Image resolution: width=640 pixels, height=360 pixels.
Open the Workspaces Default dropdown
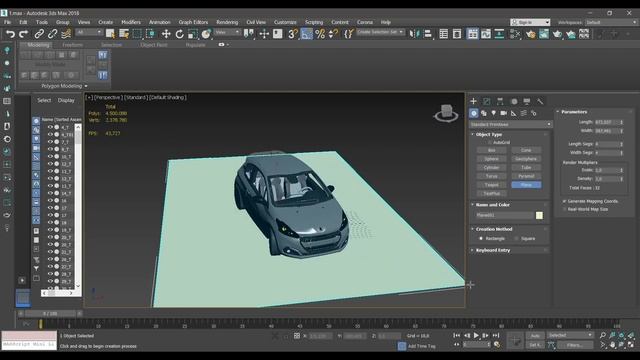(611, 22)
